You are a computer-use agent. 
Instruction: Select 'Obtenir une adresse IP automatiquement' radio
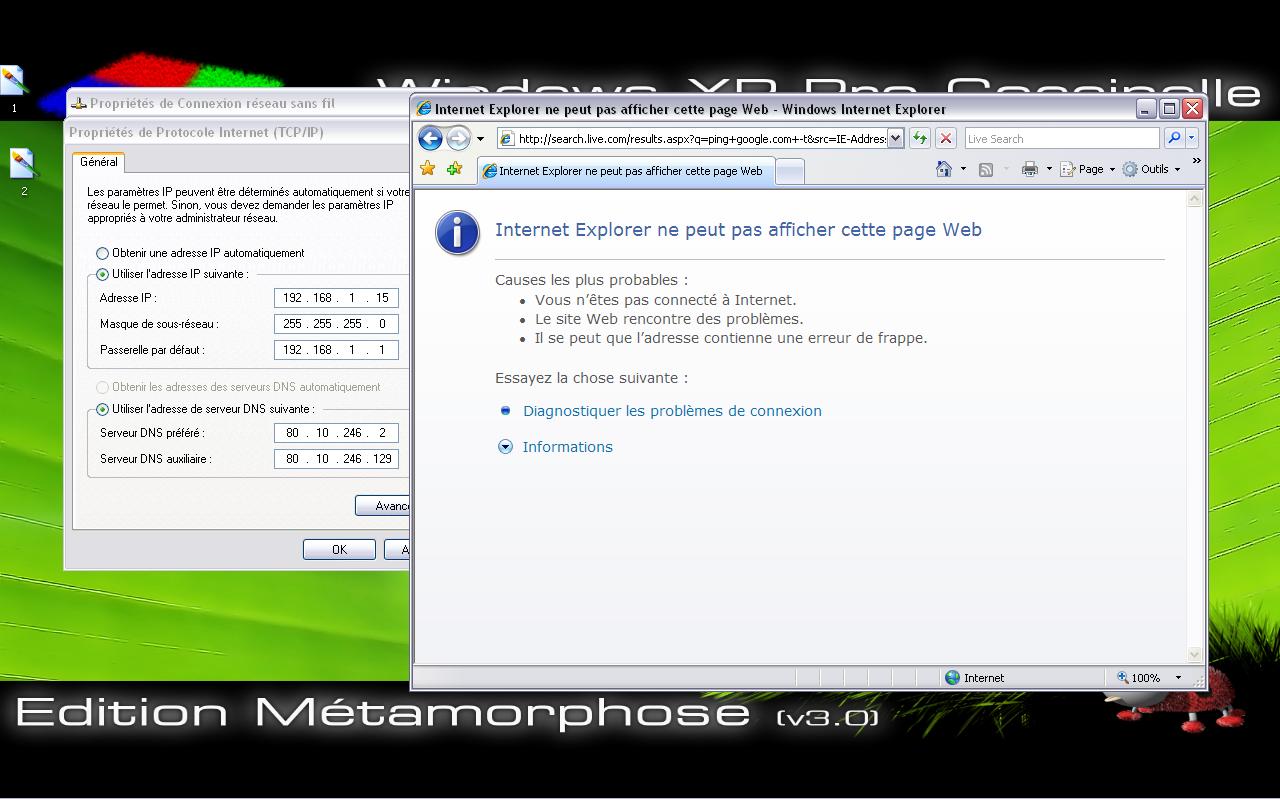[x=102, y=254]
